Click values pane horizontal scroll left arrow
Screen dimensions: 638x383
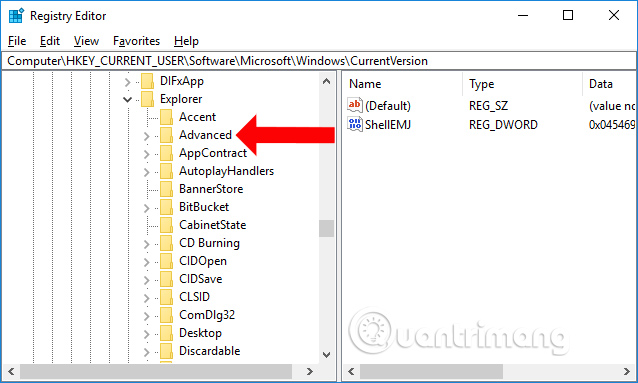click(x=352, y=371)
